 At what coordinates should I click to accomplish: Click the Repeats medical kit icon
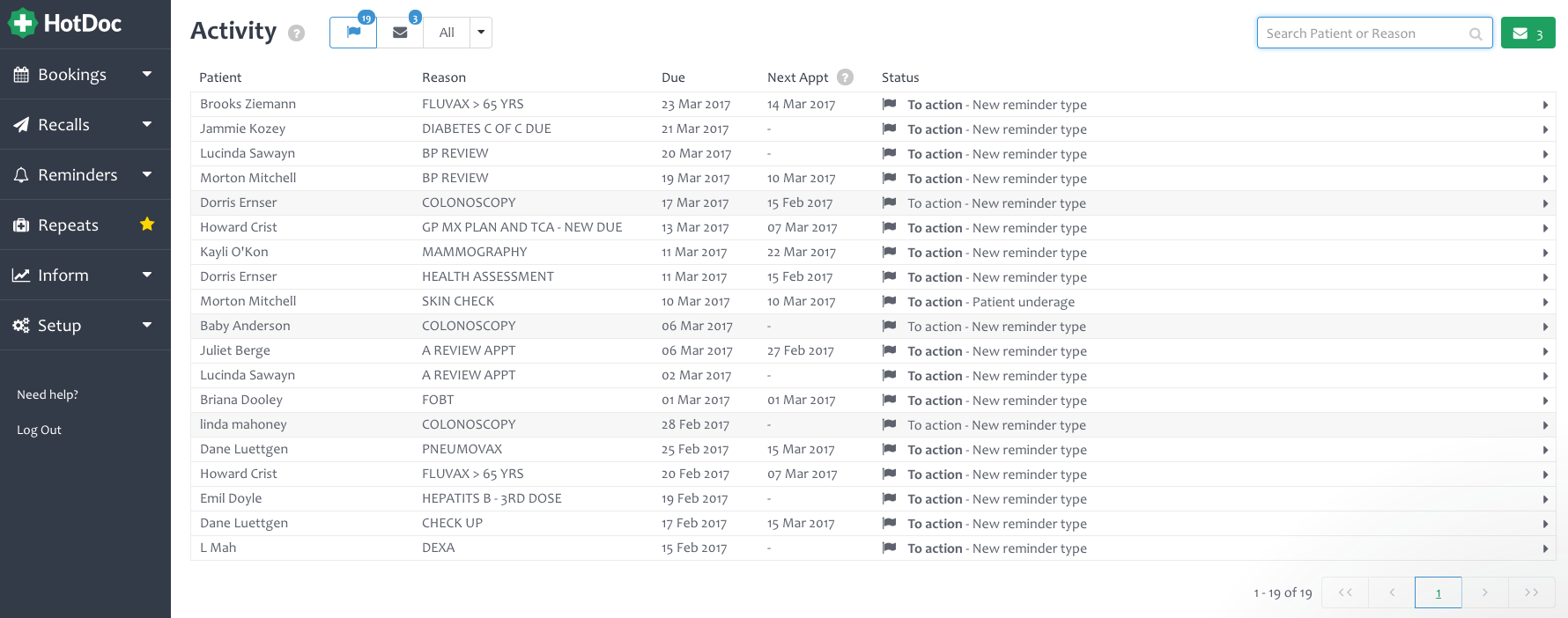click(x=21, y=225)
